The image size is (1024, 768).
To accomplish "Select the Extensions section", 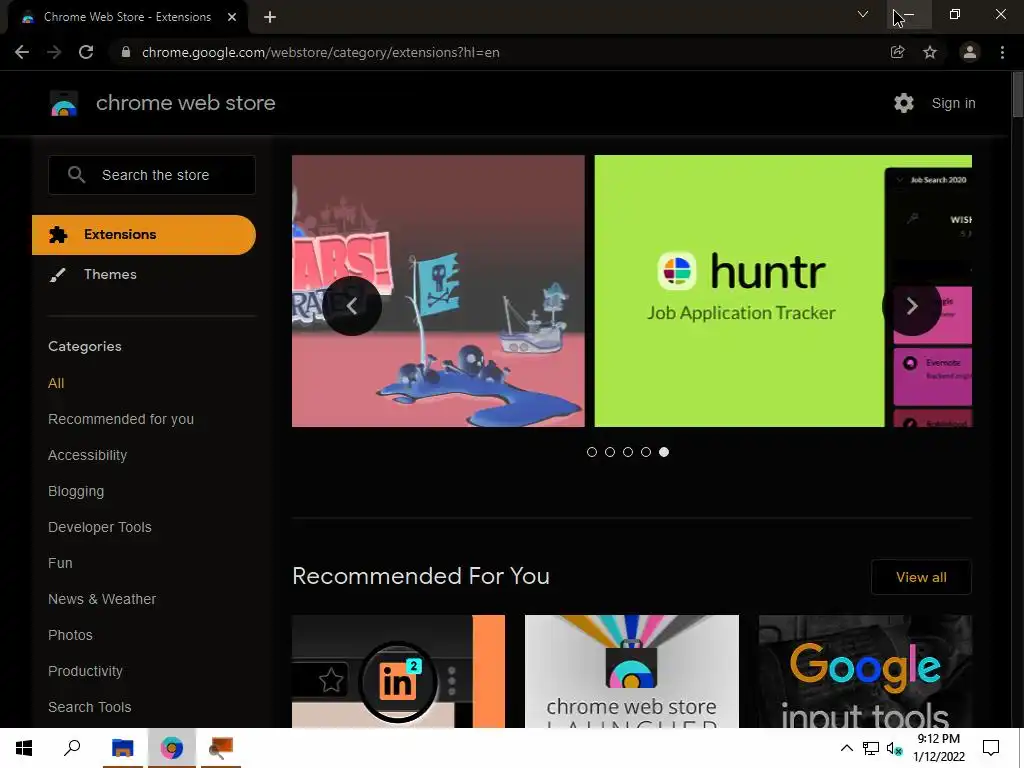I will (144, 234).
